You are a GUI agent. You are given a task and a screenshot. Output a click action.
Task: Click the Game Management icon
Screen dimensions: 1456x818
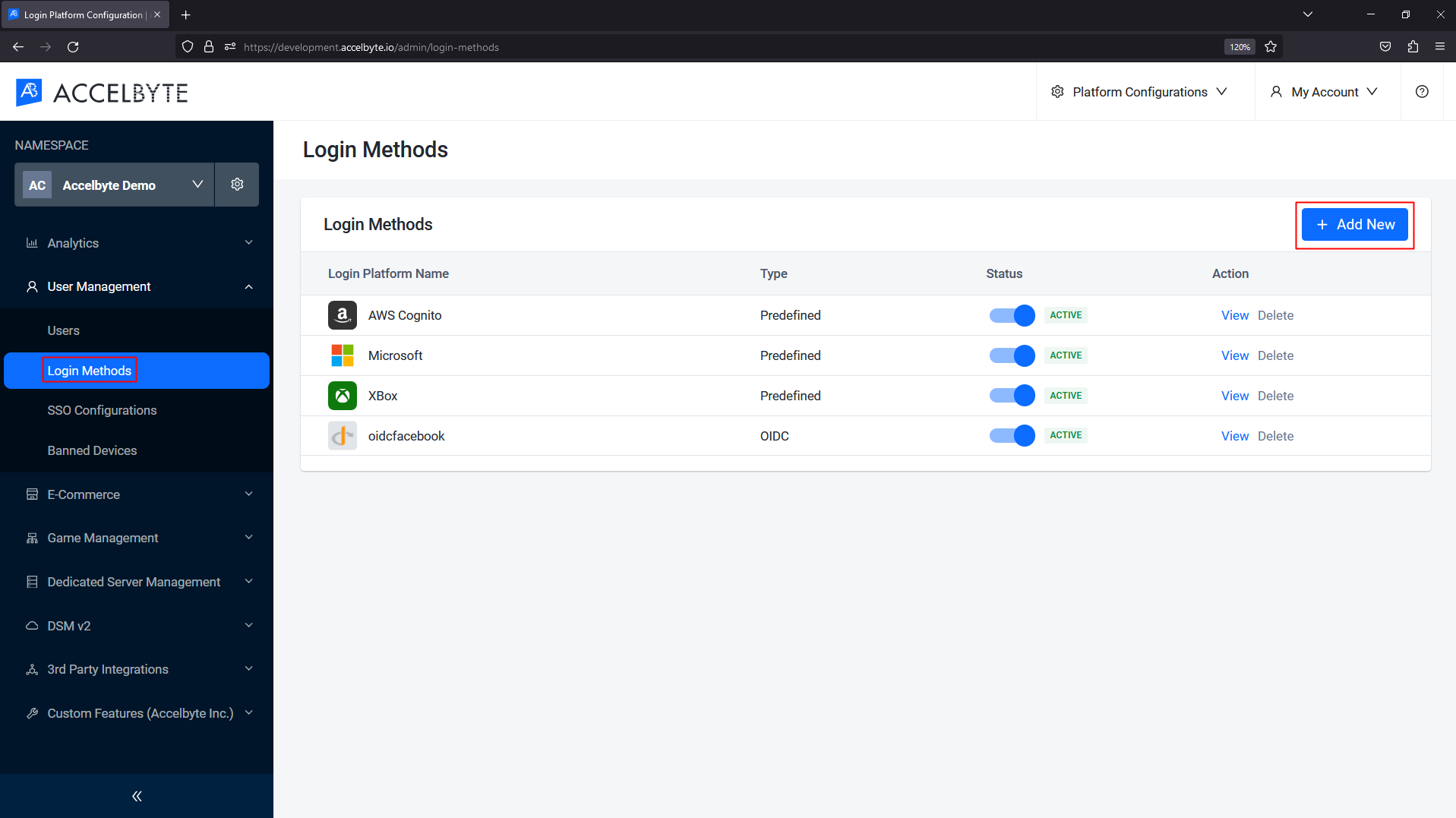(32, 538)
